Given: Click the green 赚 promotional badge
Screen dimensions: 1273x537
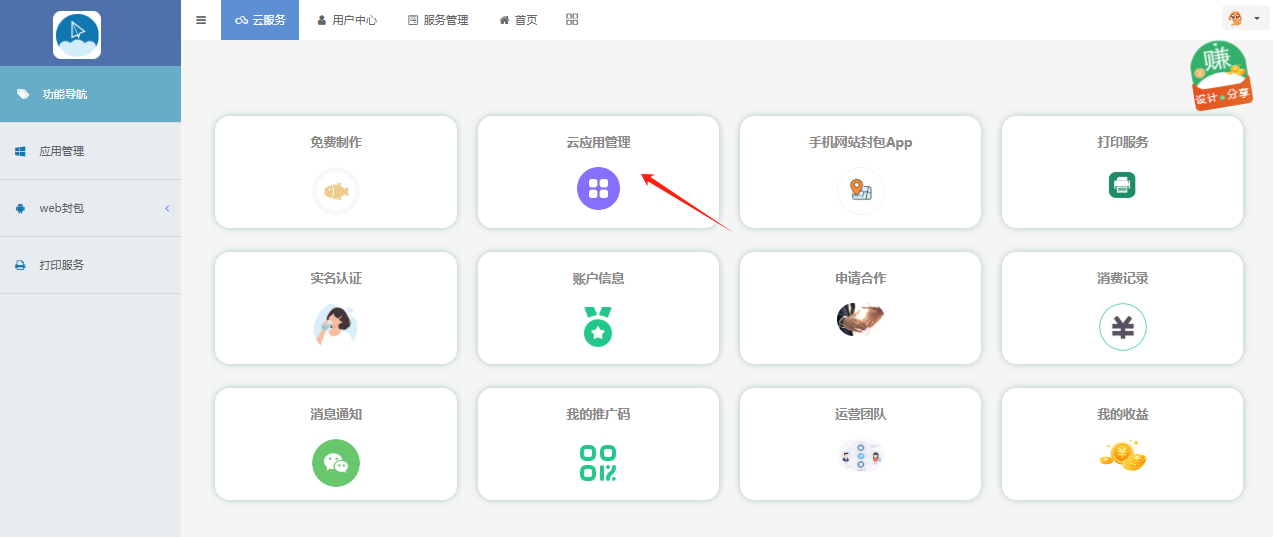Looking at the screenshot, I should pyautogui.click(x=1219, y=74).
